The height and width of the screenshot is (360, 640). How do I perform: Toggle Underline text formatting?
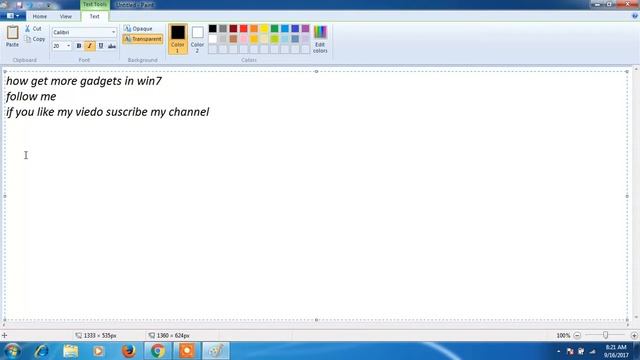pyautogui.click(x=101, y=46)
